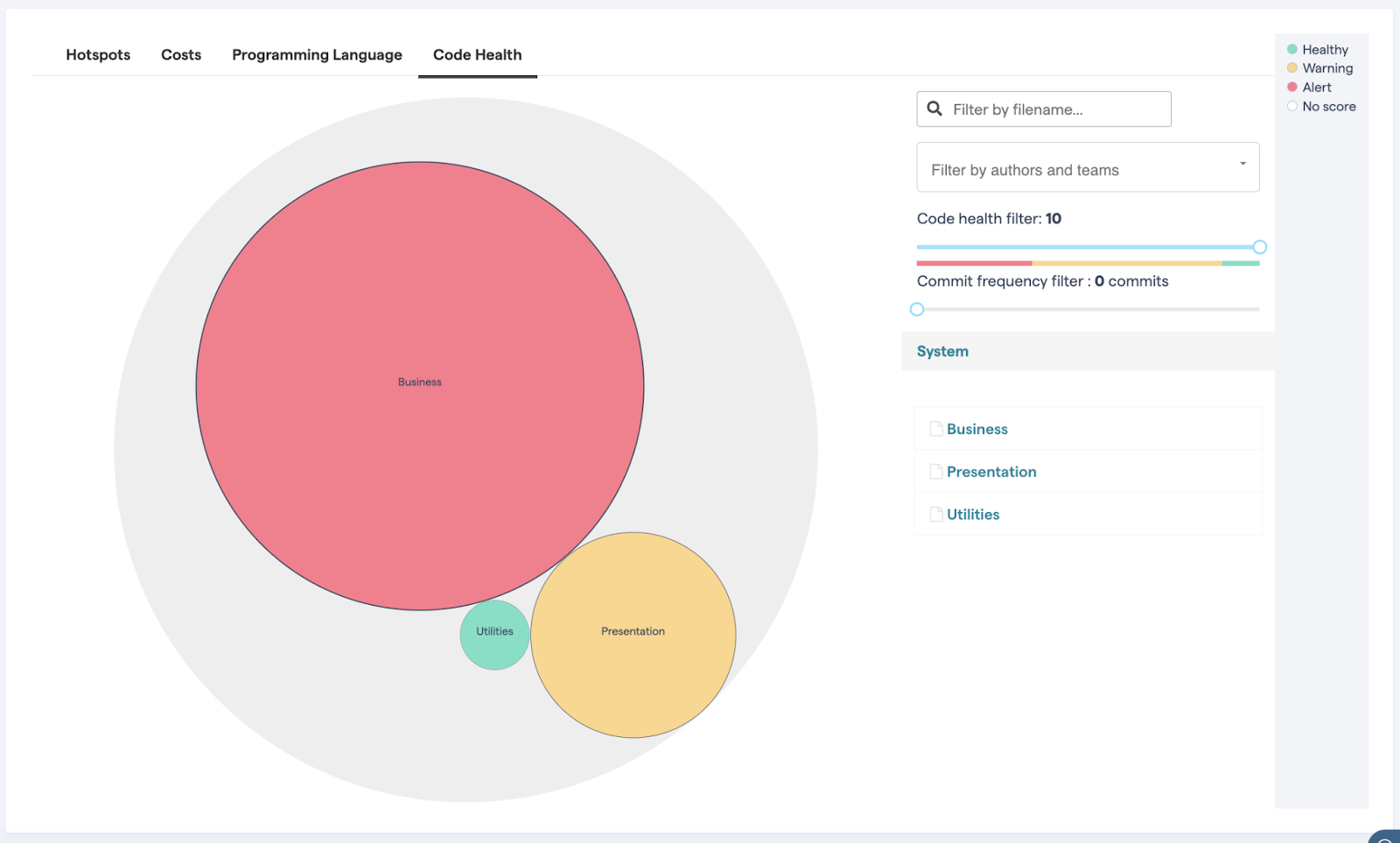Open the Business file link
The height and width of the screenshot is (843, 1400).
pos(977,428)
